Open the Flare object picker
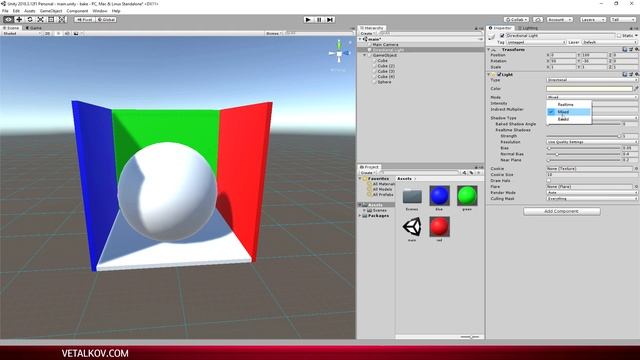Image resolution: width=640 pixels, height=360 pixels. [636, 187]
